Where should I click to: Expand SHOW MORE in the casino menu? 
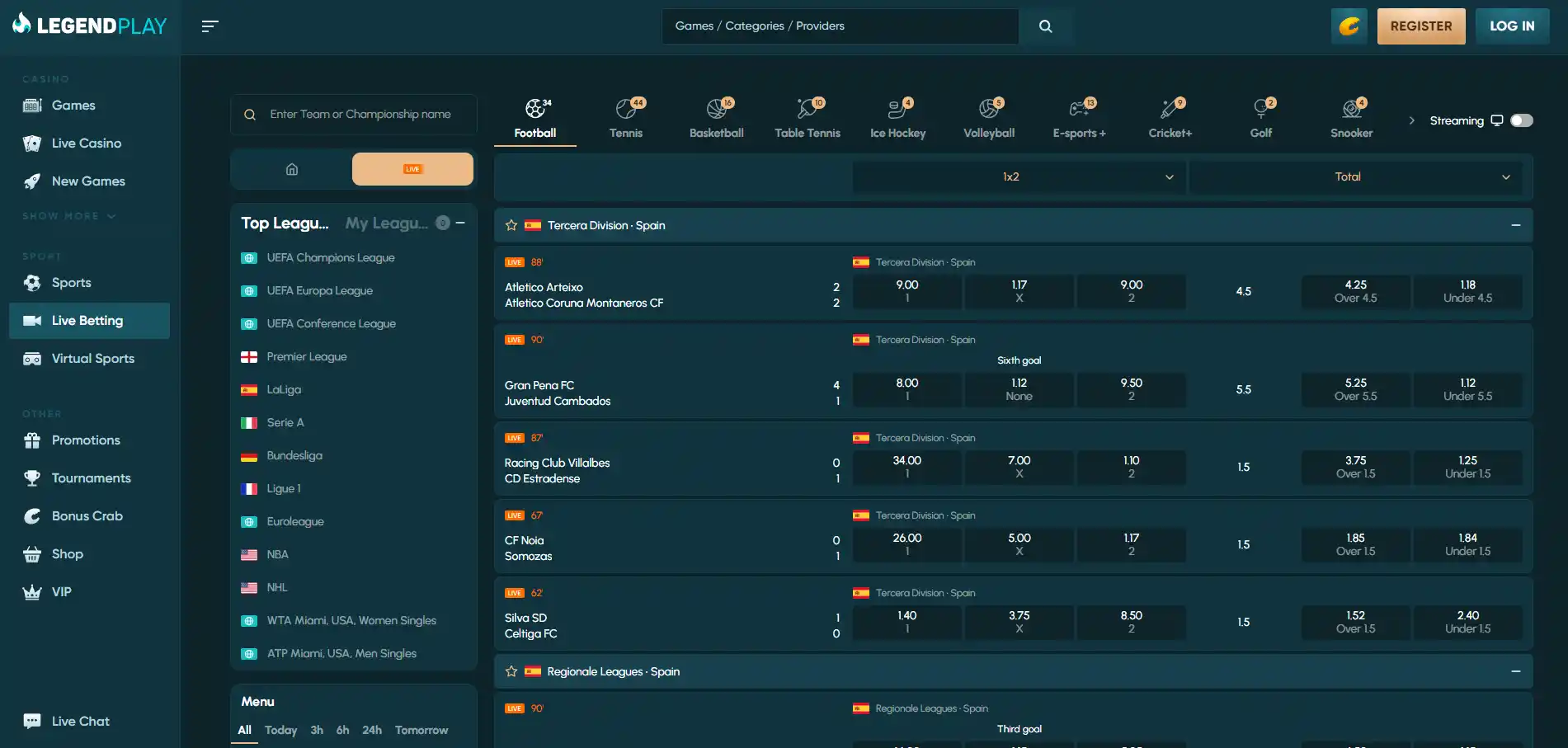pos(69,216)
